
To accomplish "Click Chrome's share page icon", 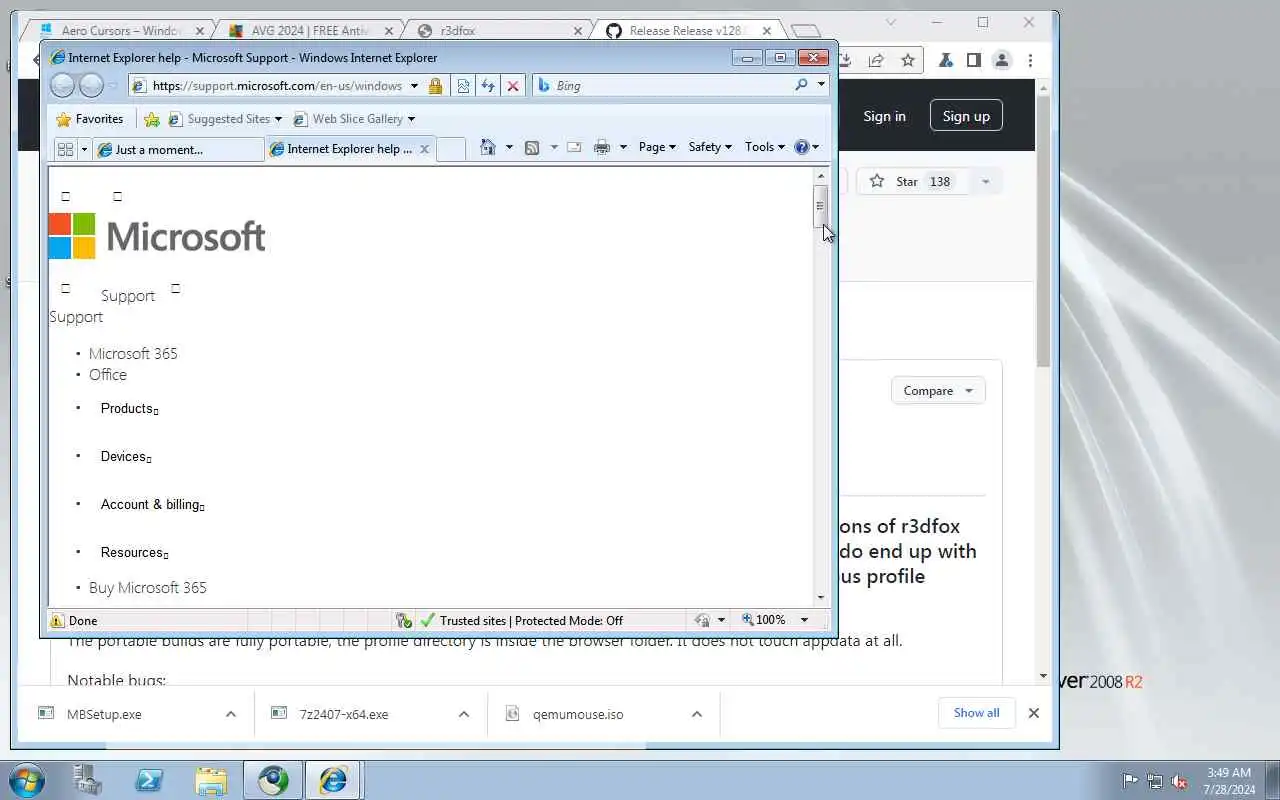I will tap(876, 60).
